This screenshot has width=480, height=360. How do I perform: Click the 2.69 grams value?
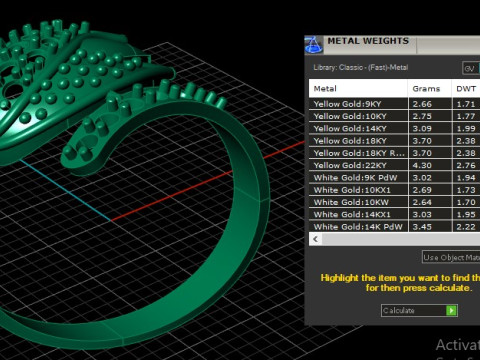[422, 190]
